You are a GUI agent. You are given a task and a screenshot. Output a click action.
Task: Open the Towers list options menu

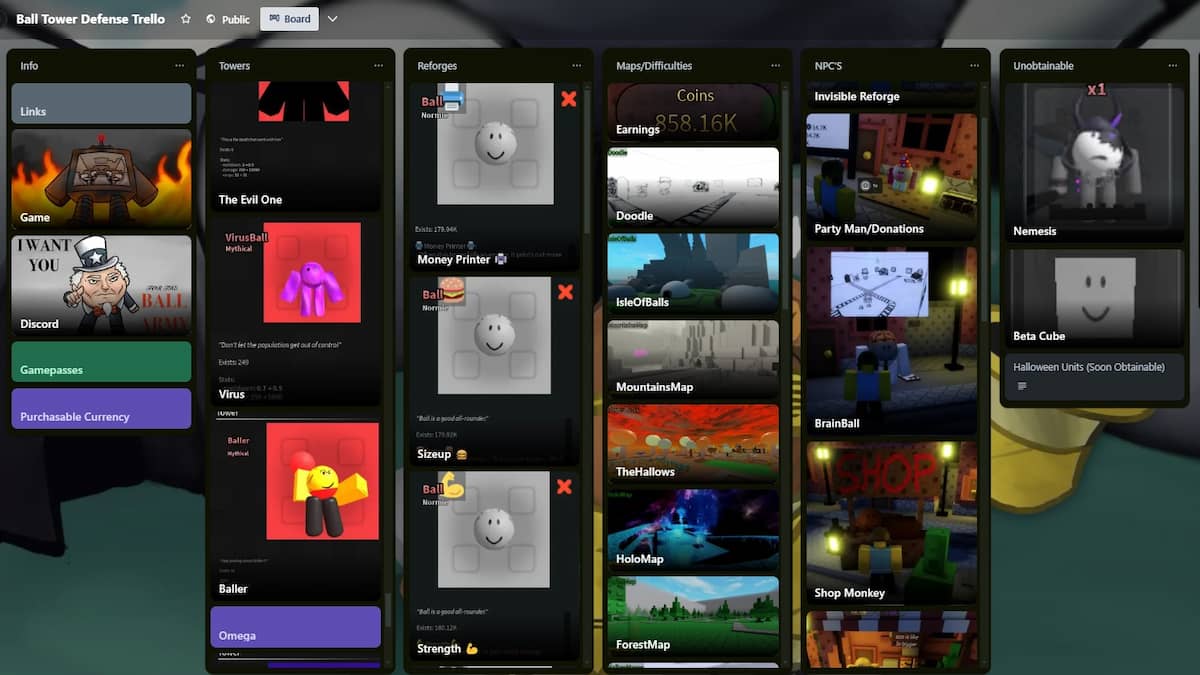click(379, 66)
